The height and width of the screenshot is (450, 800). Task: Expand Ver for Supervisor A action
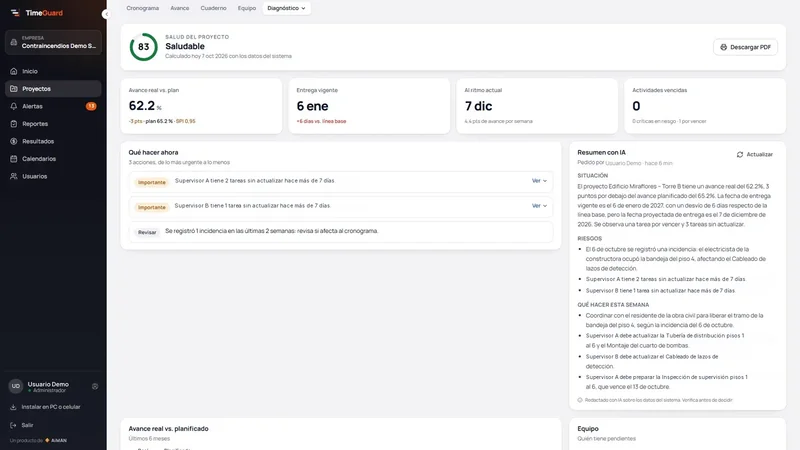click(x=539, y=181)
